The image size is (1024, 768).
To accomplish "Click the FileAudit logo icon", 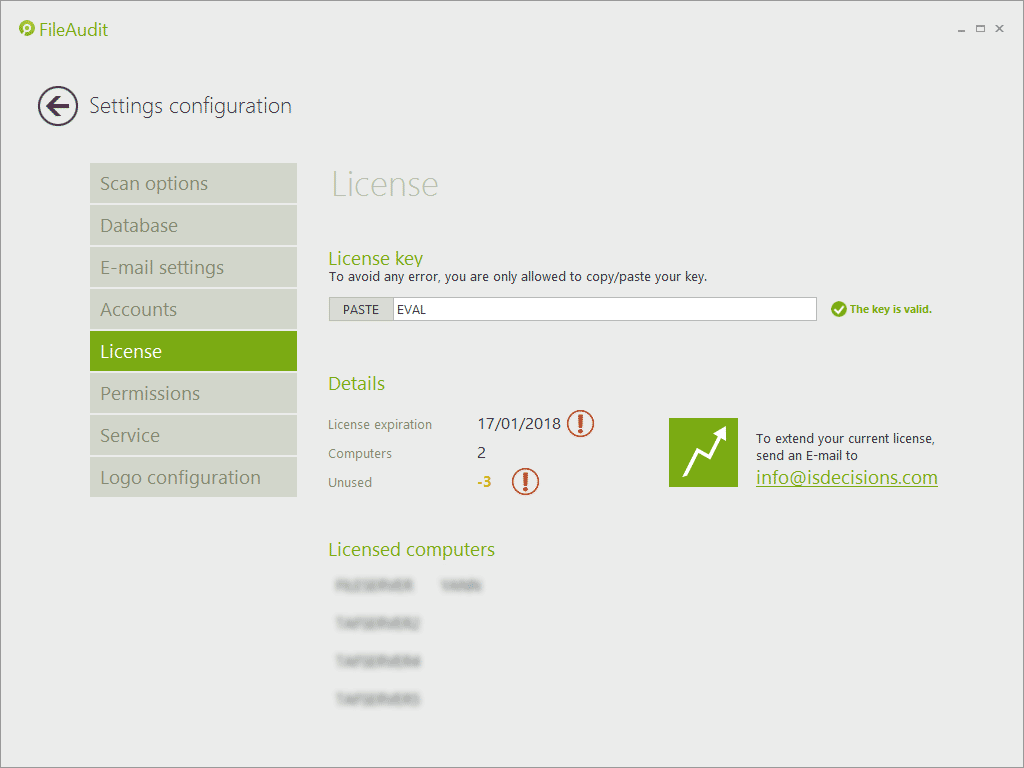I will (x=27, y=29).
